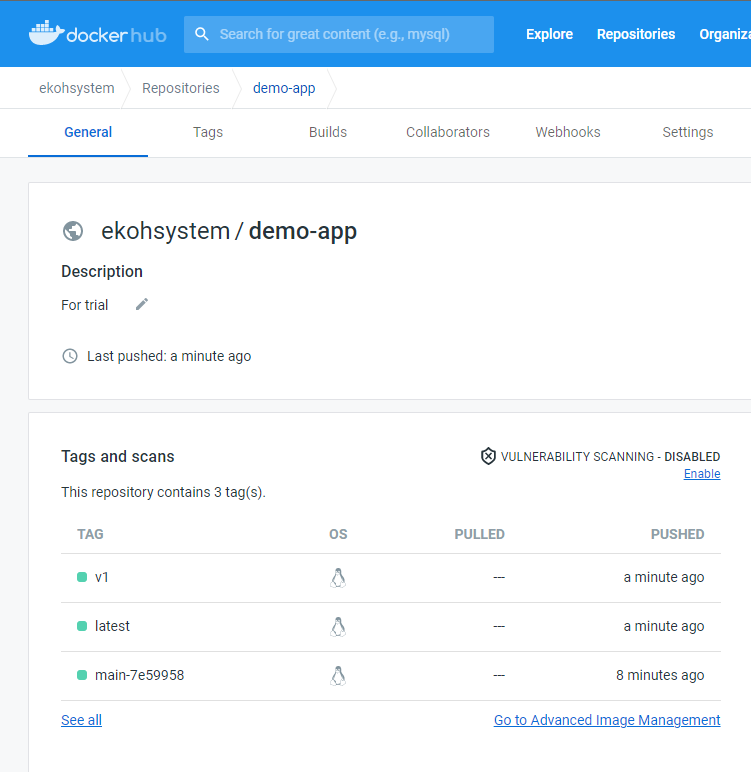751x772 pixels.
Task: Click the See all tags link
Action: coord(81,720)
